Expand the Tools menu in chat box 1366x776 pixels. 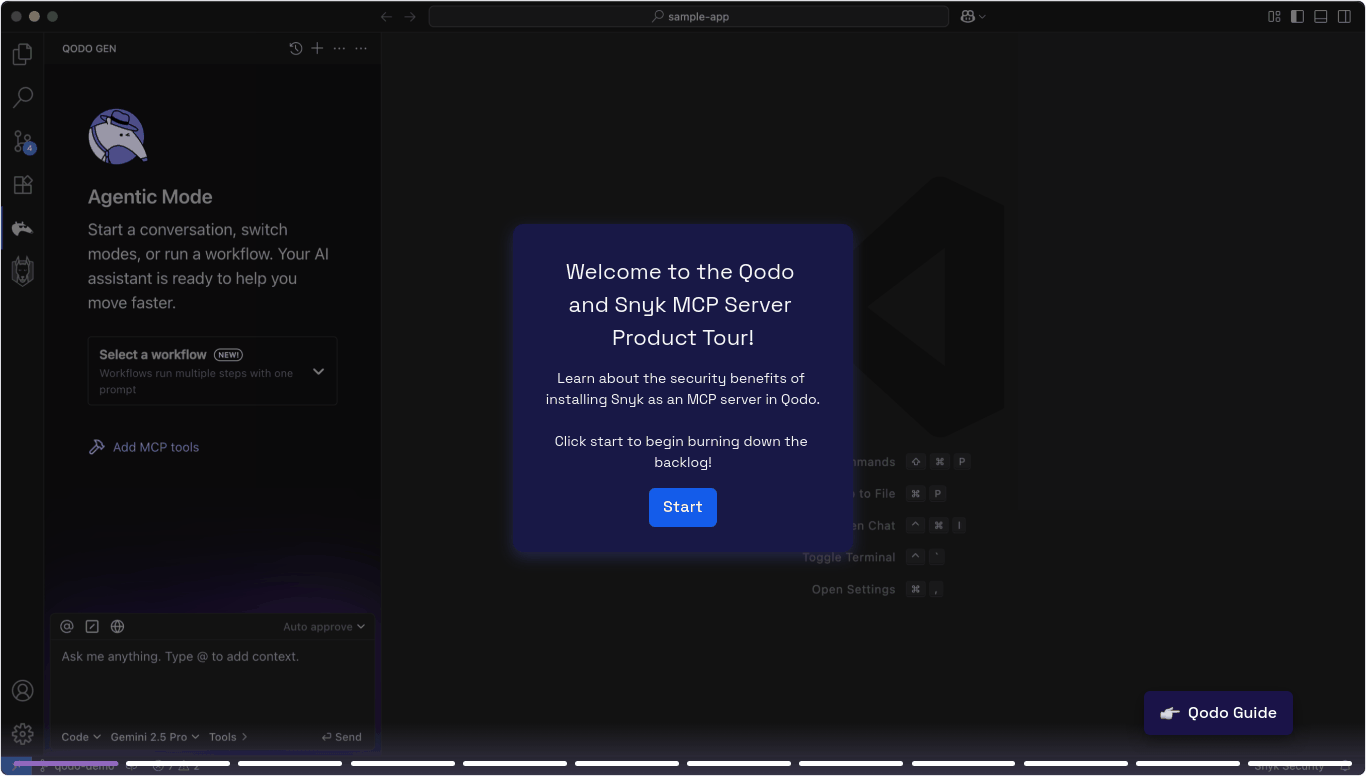(x=228, y=737)
